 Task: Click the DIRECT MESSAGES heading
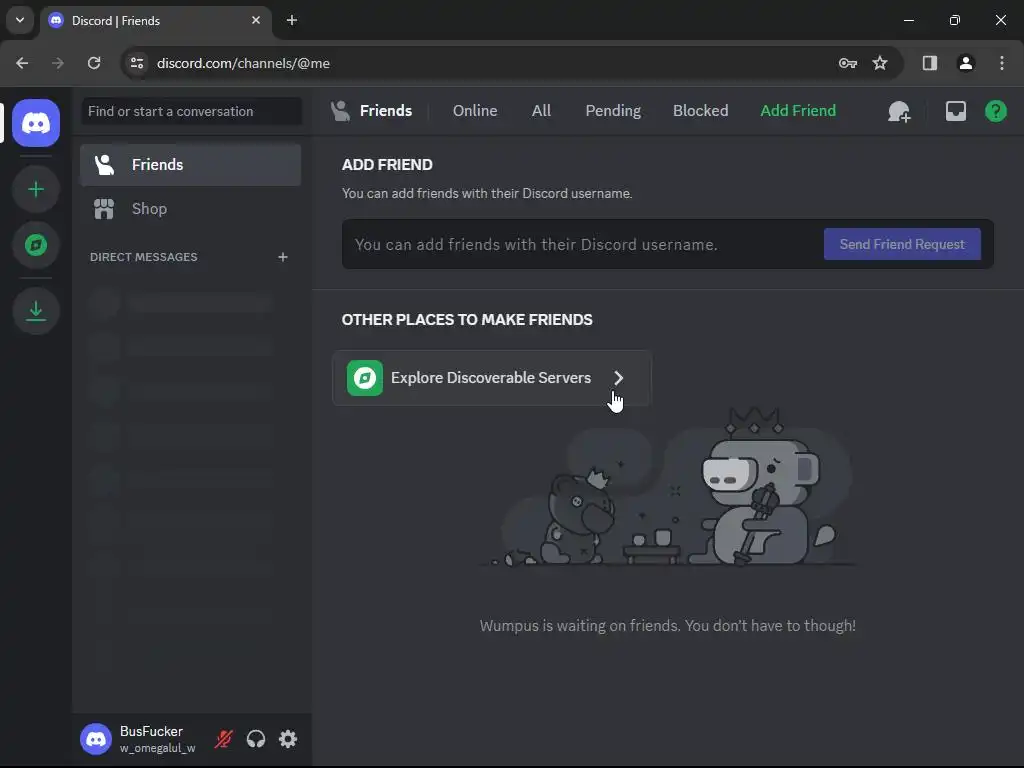pyautogui.click(x=144, y=257)
